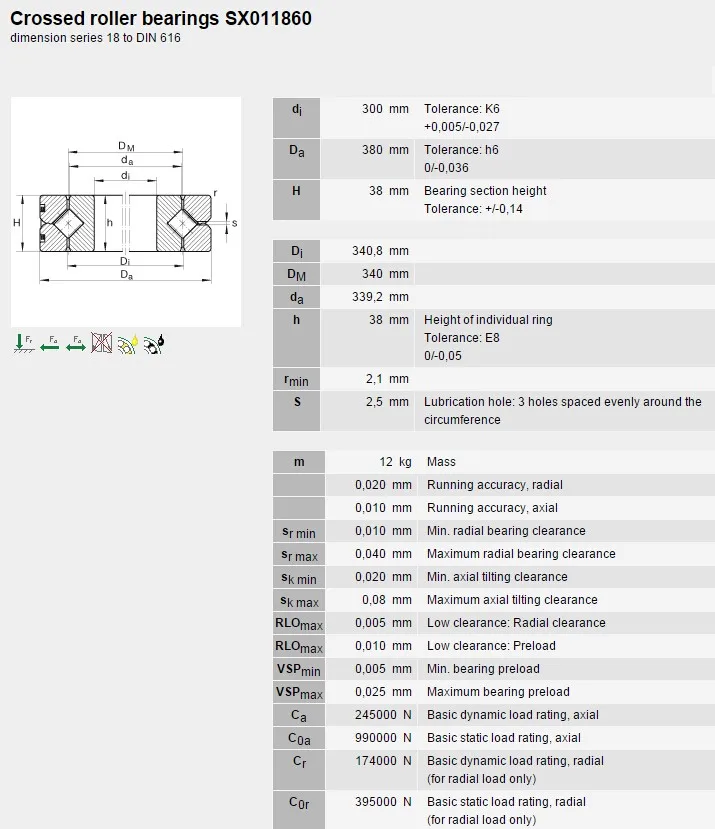
Task: Click the 'Lubrication hole: 3 holes' description
Action: [563, 411]
